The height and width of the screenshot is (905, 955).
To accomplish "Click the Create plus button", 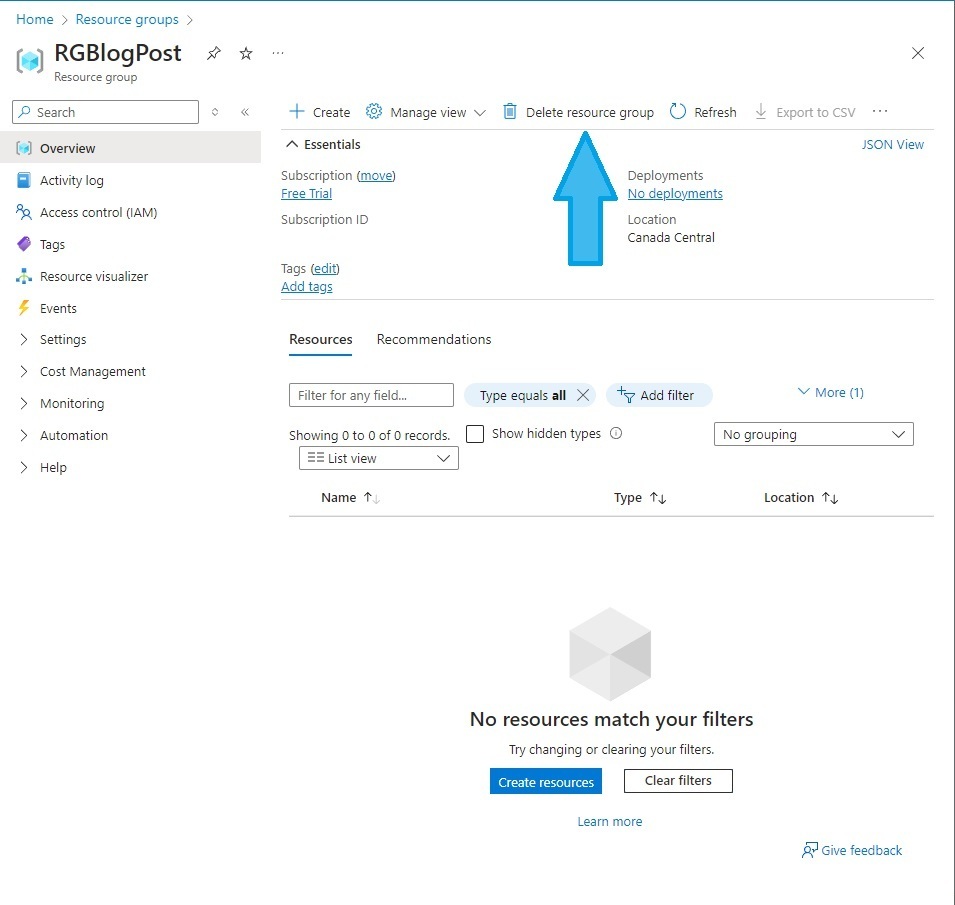I will [320, 112].
